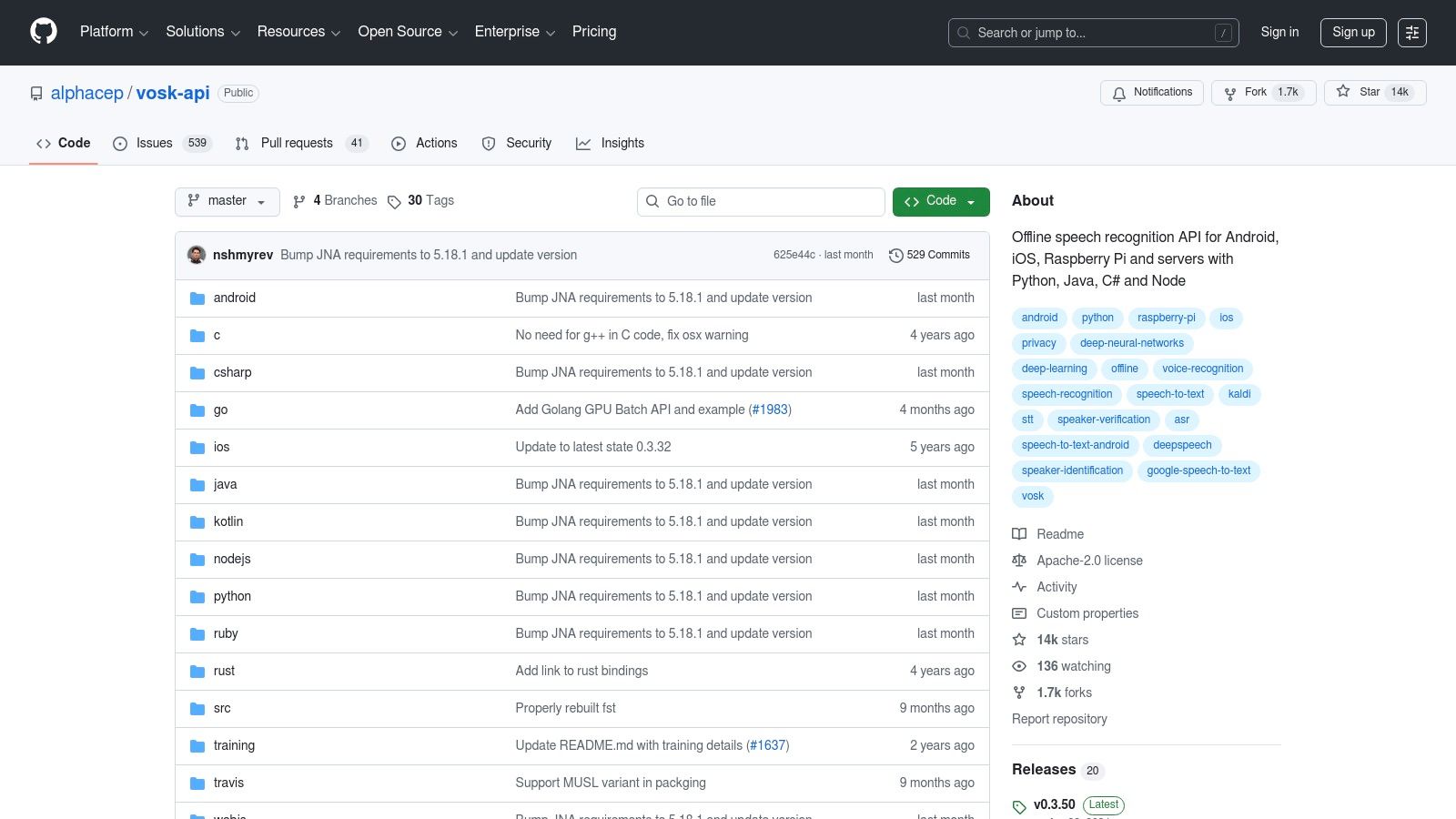The height and width of the screenshot is (819, 1456).
Task: Click the Sign up button
Action: [x=1353, y=32]
